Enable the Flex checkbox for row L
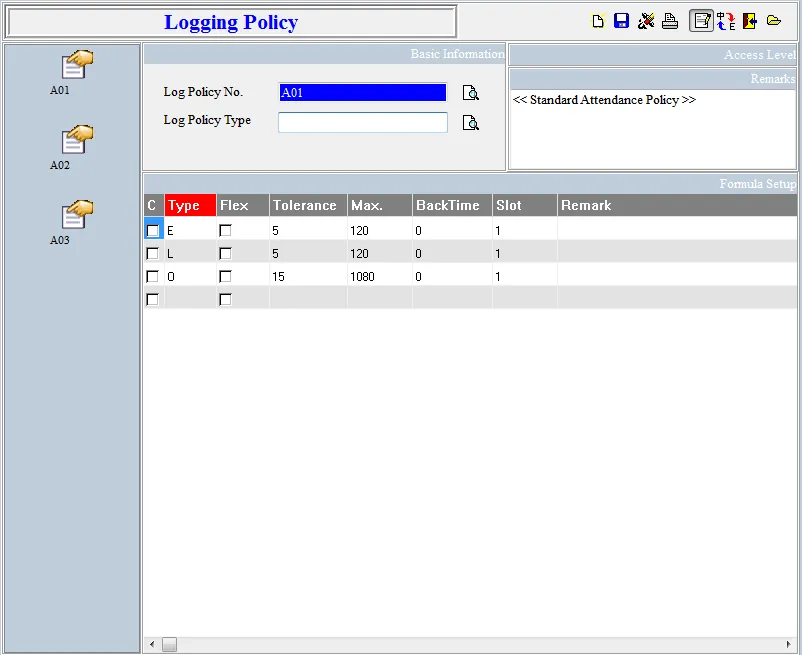 click(225, 254)
